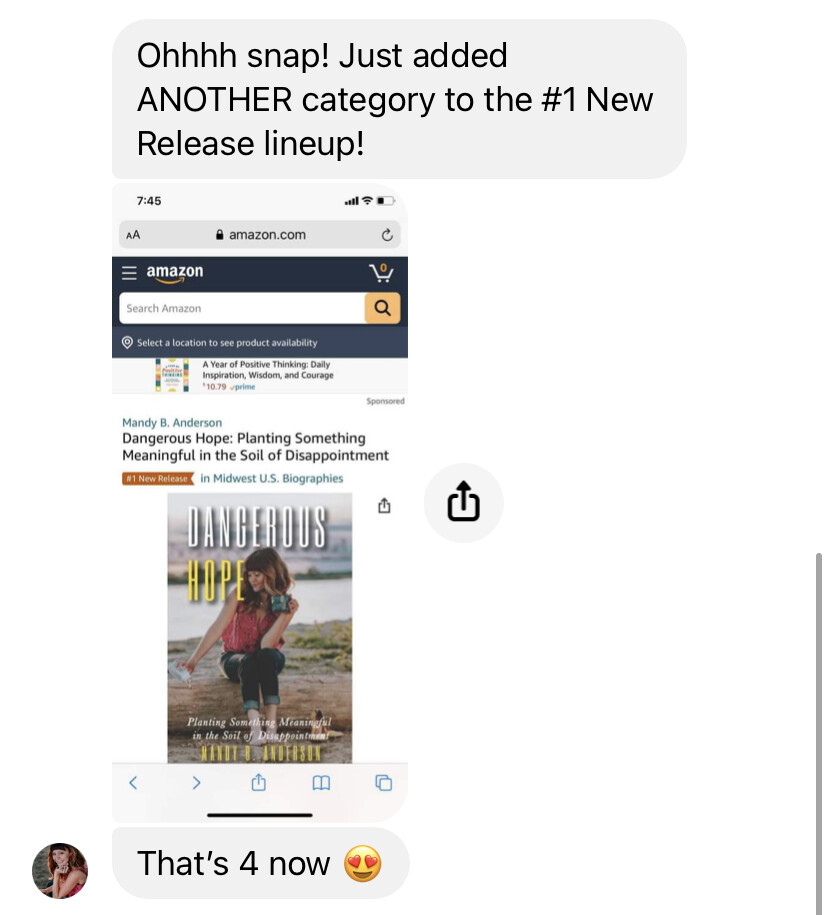This screenshot has height=915, width=828.
Task: Open the Mandy B. Anderson author link
Action: (x=172, y=422)
